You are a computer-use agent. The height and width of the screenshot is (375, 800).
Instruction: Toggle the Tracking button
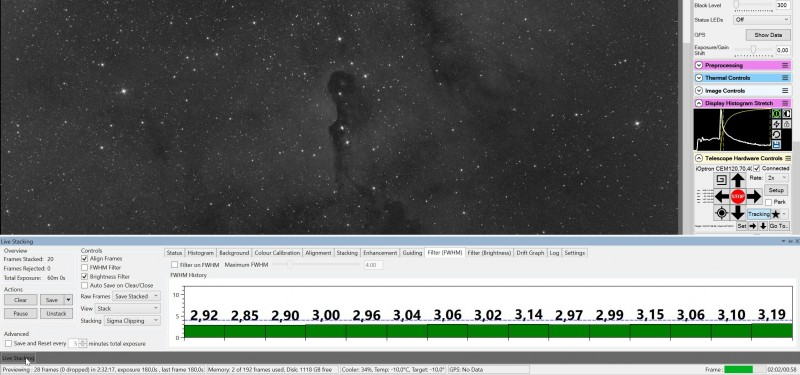759,214
